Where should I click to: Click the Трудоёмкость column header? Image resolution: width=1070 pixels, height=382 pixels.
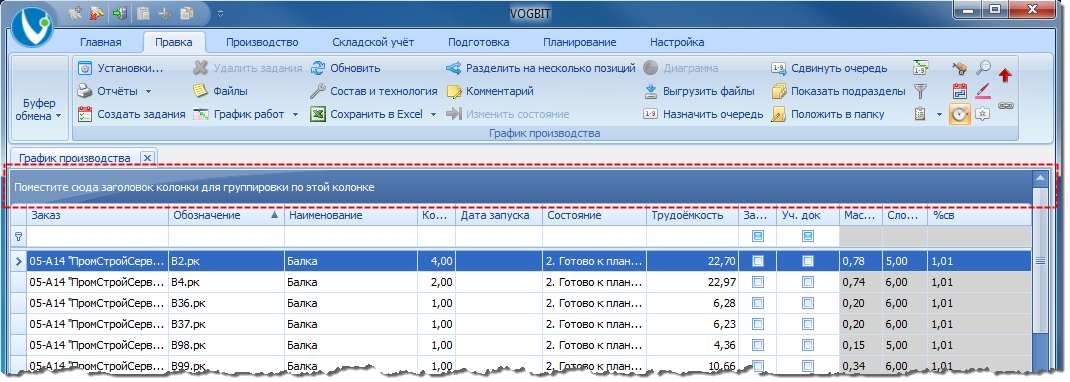pyautogui.click(x=693, y=216)
